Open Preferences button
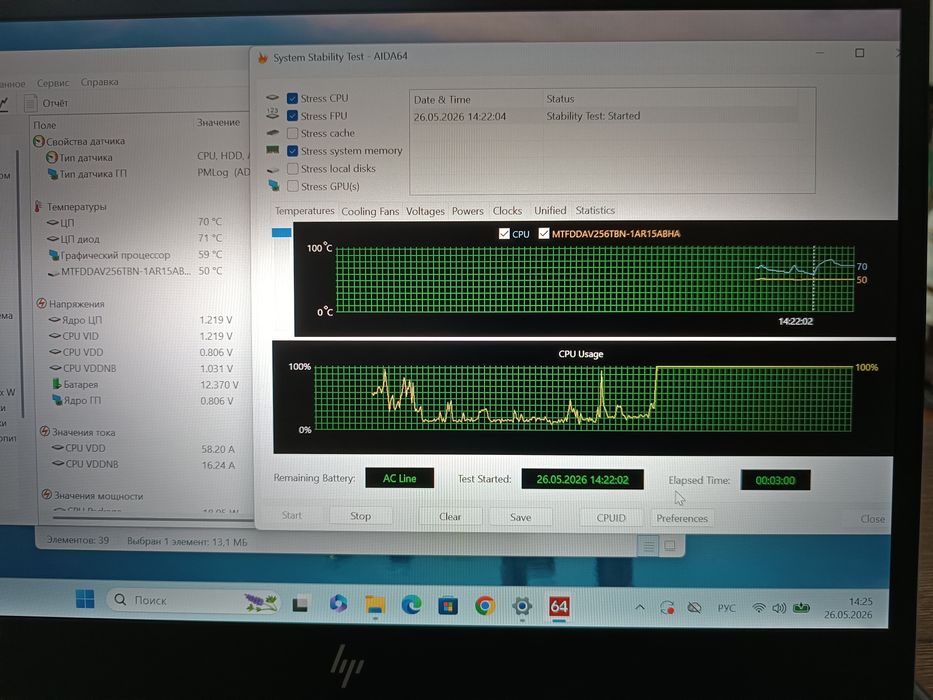The height and width of the screenshot is (700, 933). coord(682,518)
